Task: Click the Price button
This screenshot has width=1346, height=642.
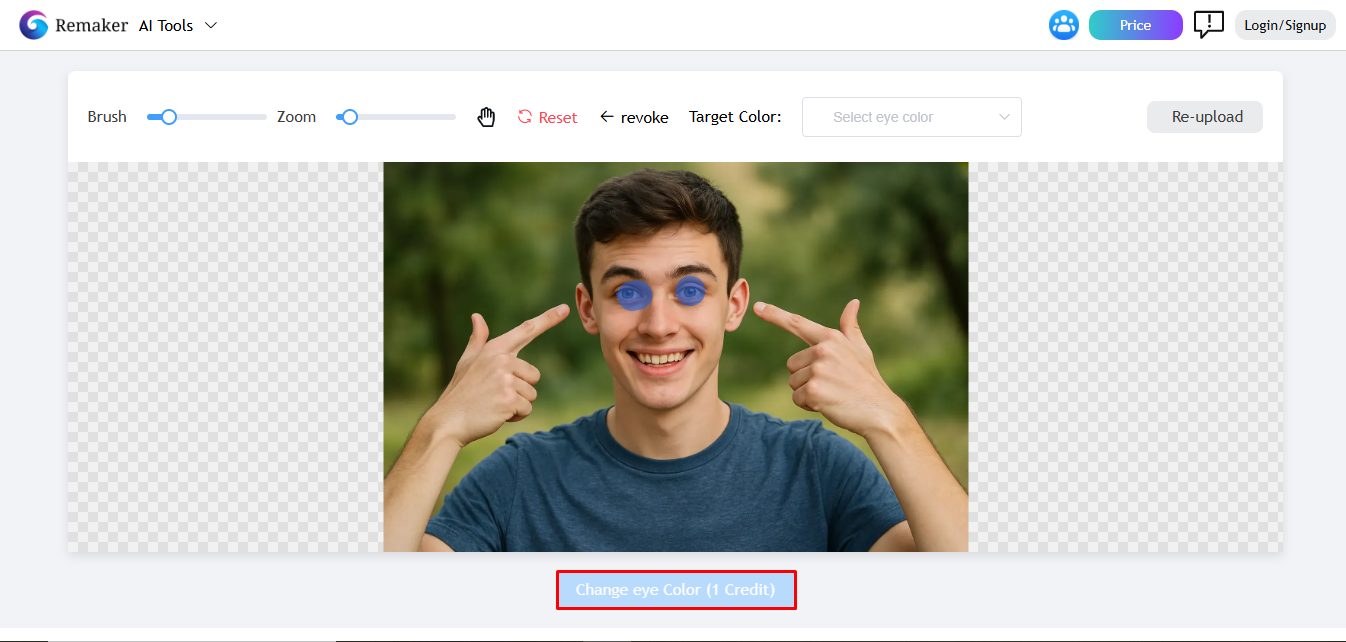Action: [1135, 23]
